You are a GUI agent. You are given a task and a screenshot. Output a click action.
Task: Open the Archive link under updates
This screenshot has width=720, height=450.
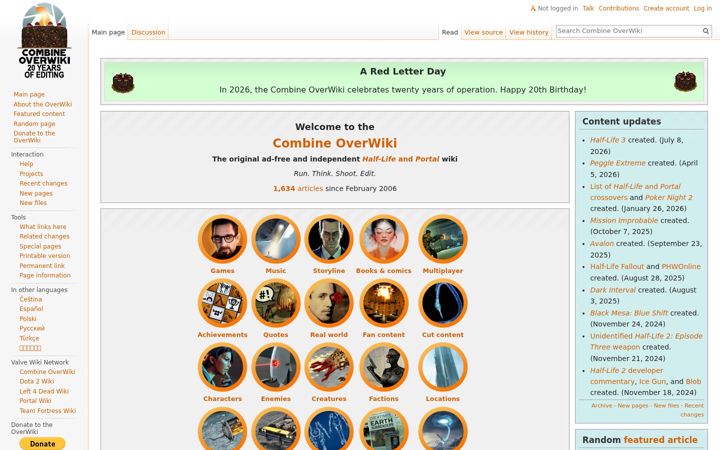tap(602, 405)
